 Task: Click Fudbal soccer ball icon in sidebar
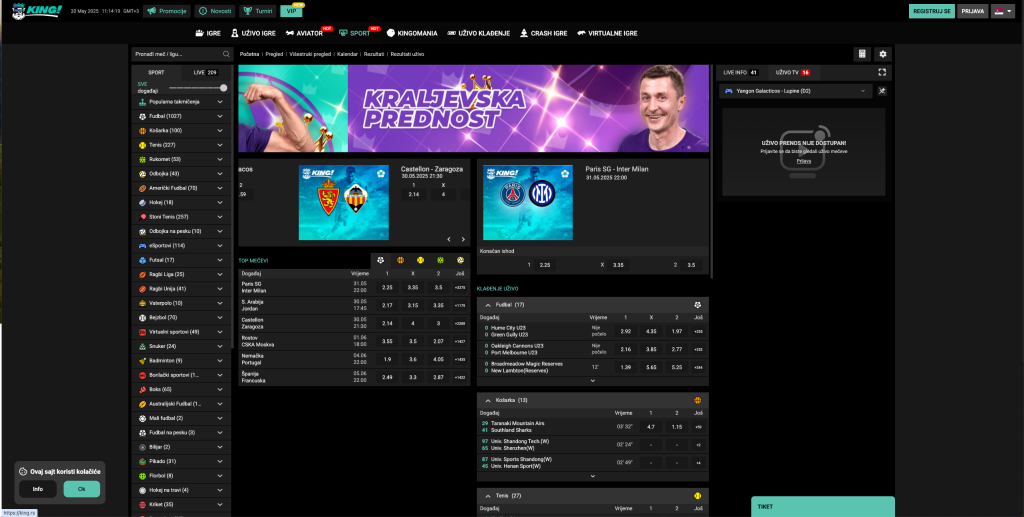pyautogui.click(x=142, y=116)
